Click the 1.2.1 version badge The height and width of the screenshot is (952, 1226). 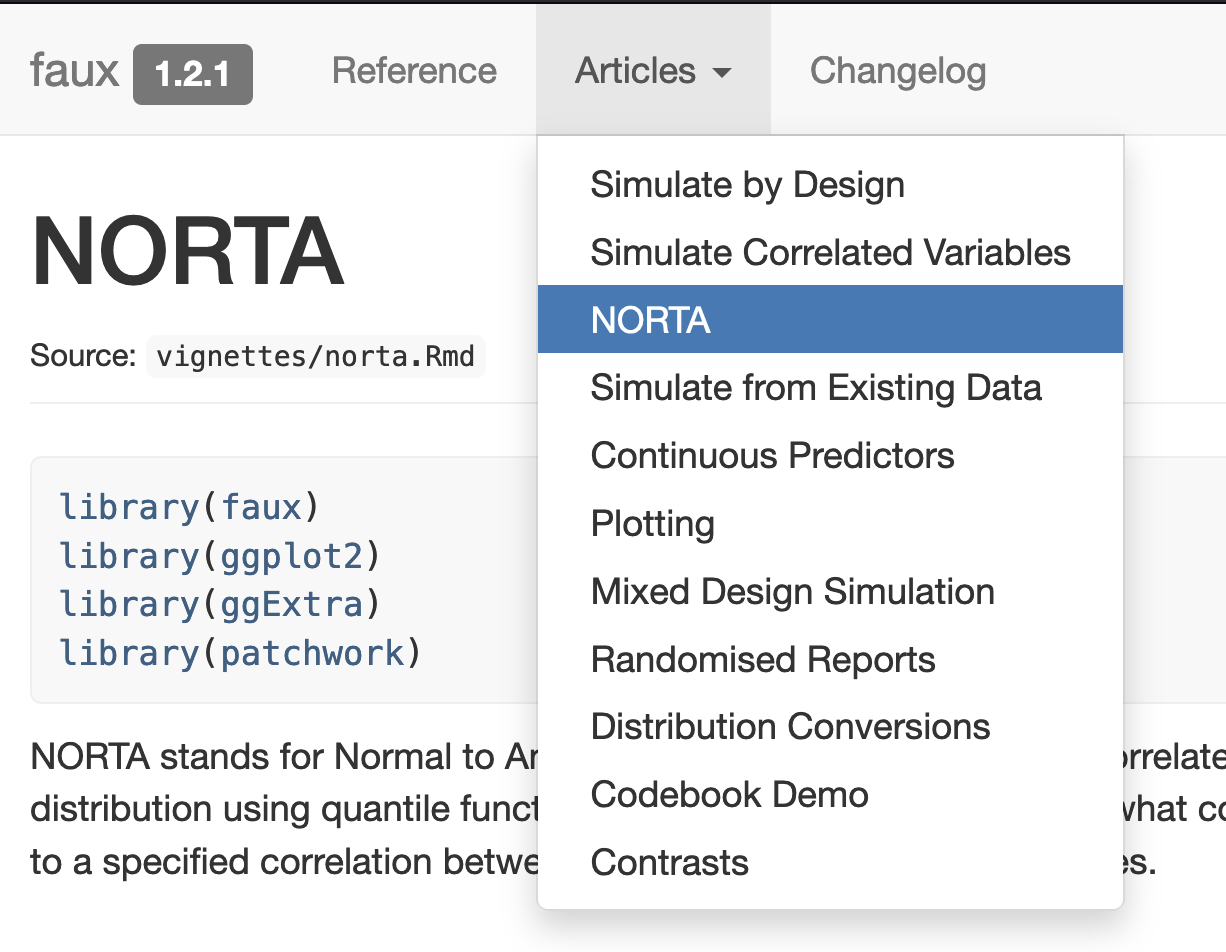[x=192, y=74]
